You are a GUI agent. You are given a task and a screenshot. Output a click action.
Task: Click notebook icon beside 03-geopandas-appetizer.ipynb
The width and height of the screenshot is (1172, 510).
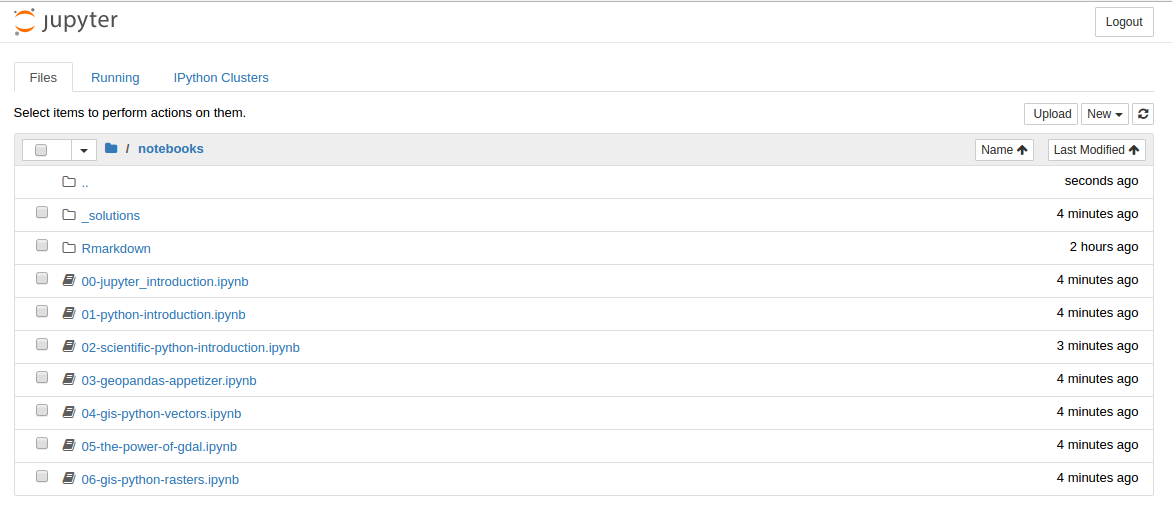point(69,379)
